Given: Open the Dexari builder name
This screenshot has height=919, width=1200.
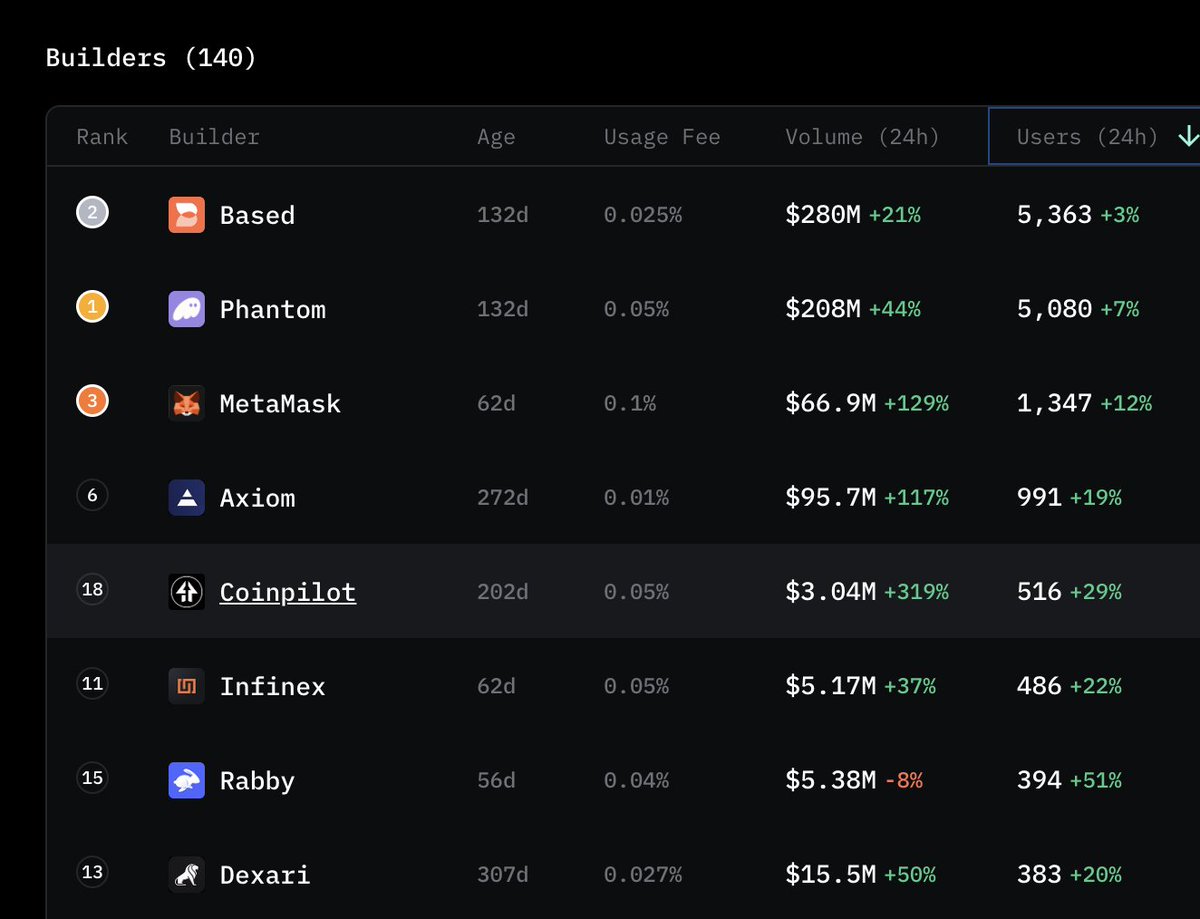Looking at the screenshot, I should click(265, 875).
